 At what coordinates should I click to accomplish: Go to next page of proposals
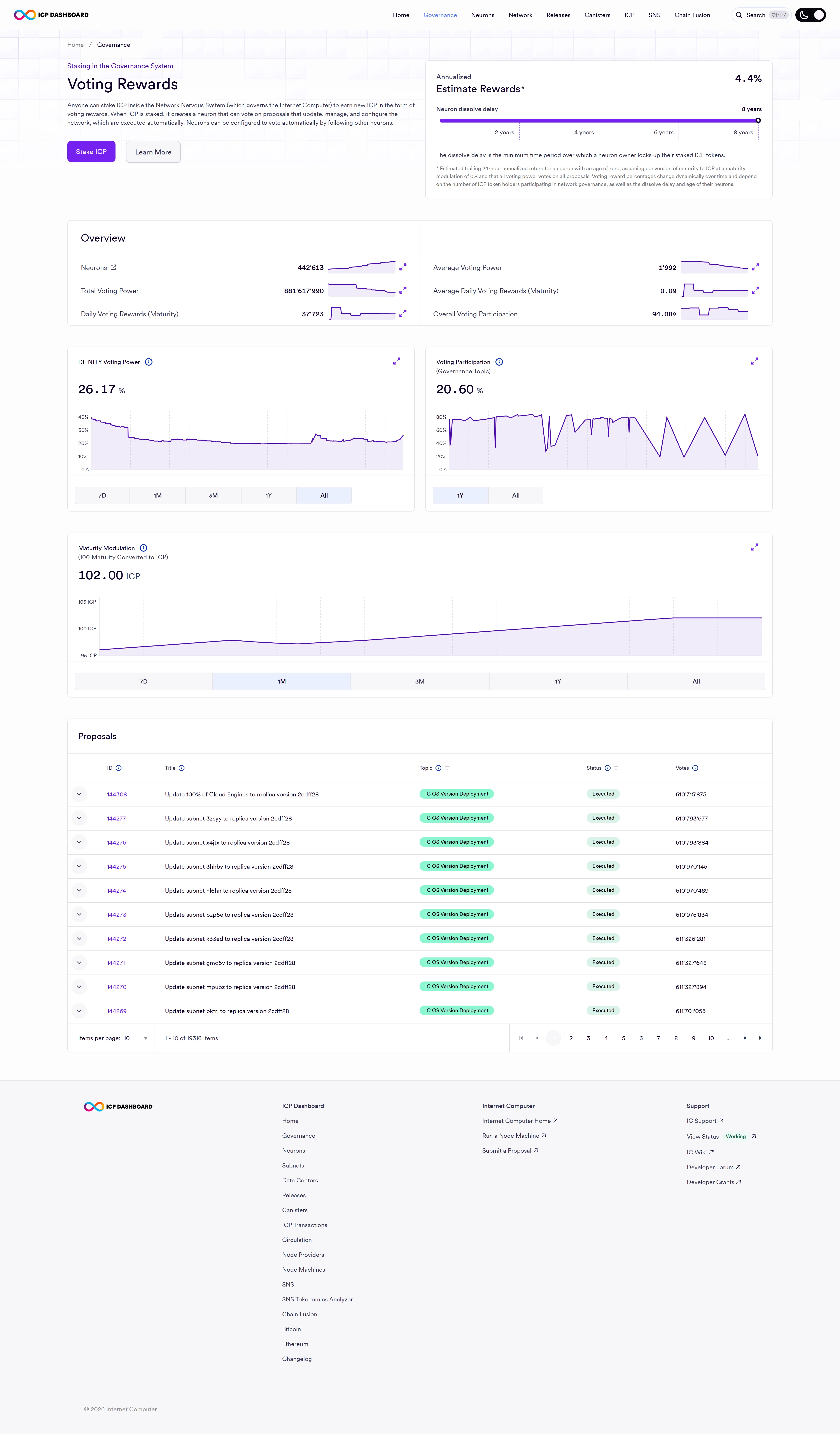[x=745, y=1038]
